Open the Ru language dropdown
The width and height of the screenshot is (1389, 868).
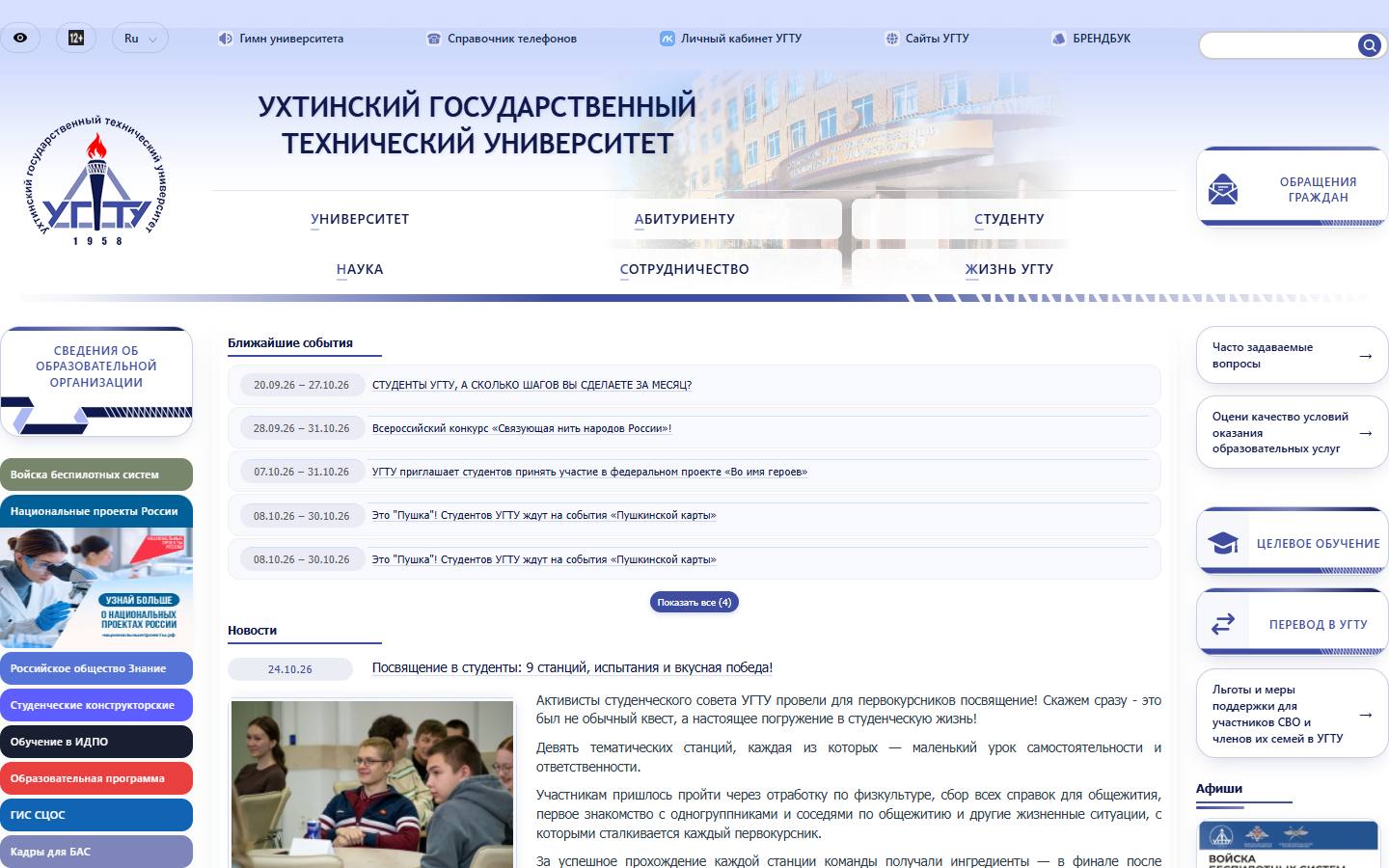(140, 39)
